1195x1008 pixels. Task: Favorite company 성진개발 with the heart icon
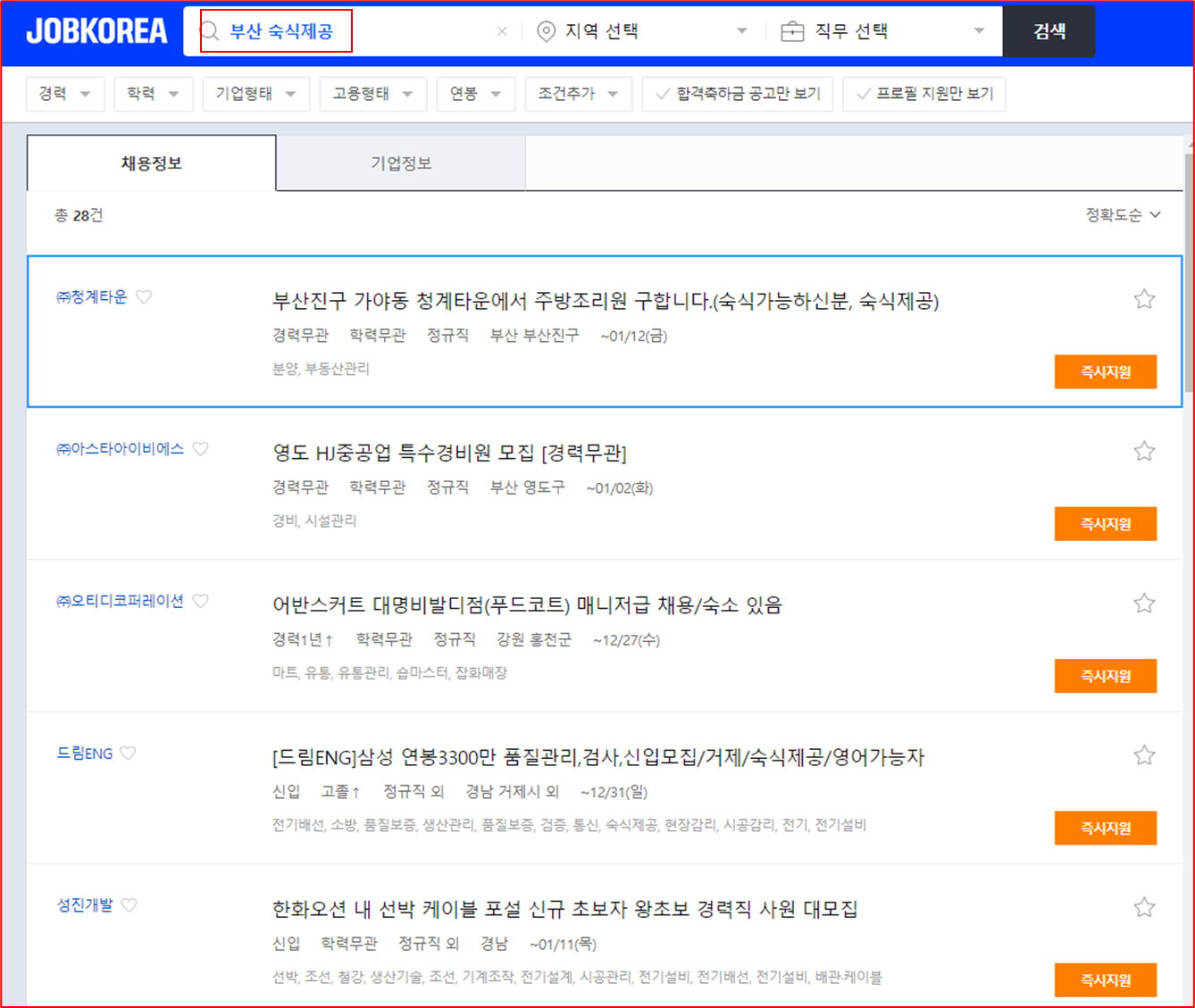tap(130, 905)
